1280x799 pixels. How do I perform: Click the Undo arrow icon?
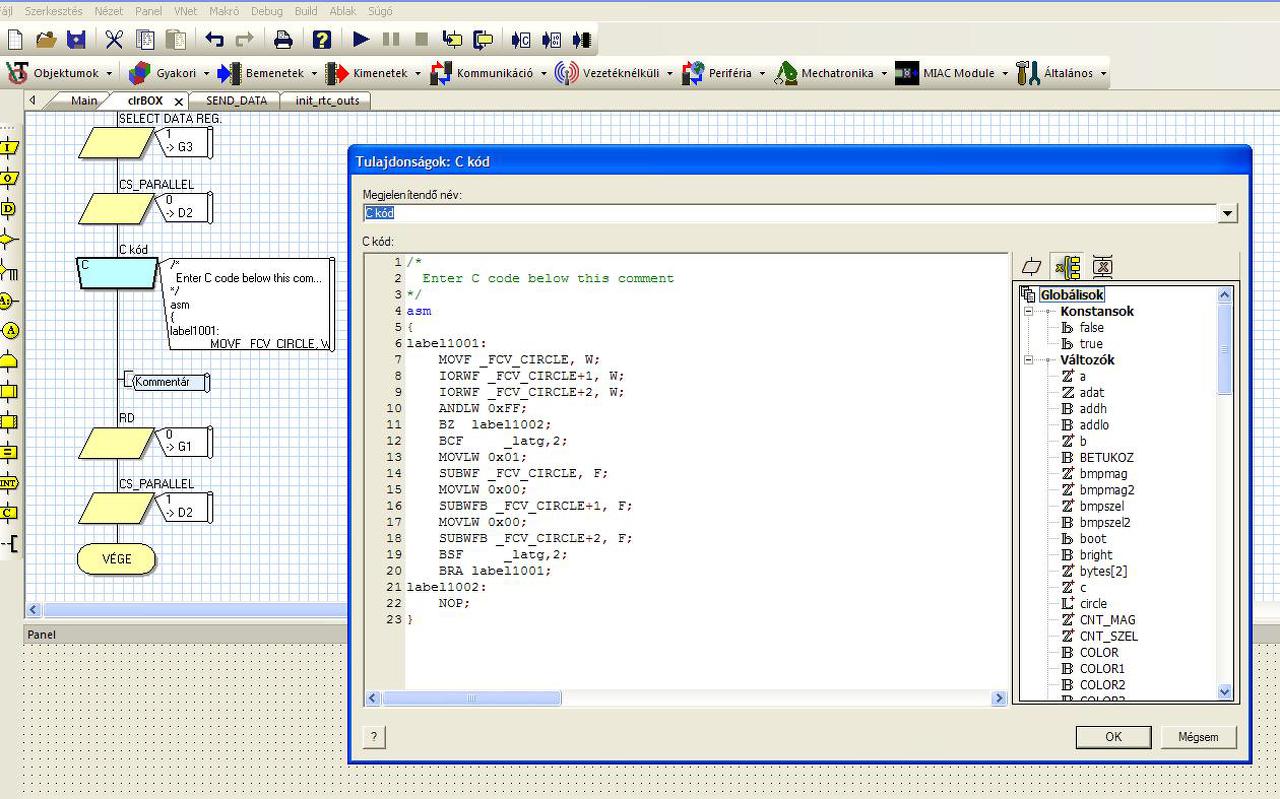[214, 39]
